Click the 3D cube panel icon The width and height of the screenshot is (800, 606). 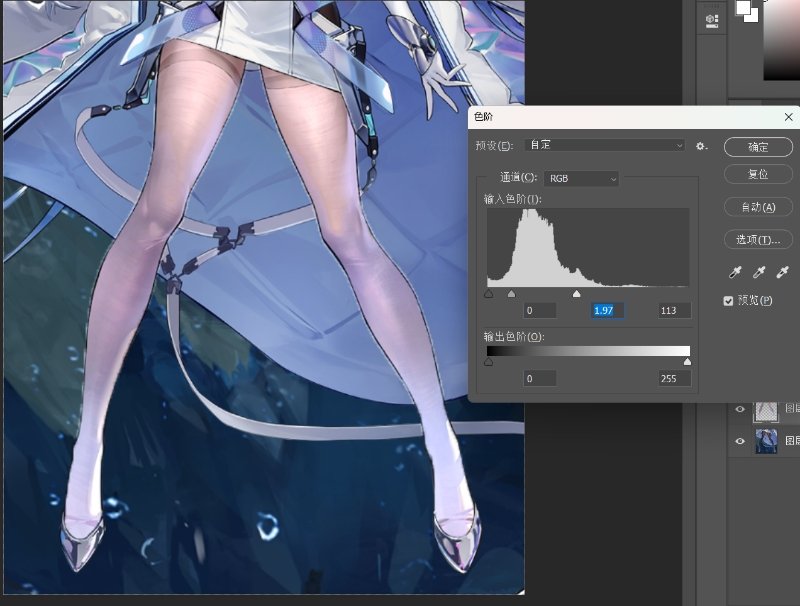pyautogui.click(x=712, y=21)
